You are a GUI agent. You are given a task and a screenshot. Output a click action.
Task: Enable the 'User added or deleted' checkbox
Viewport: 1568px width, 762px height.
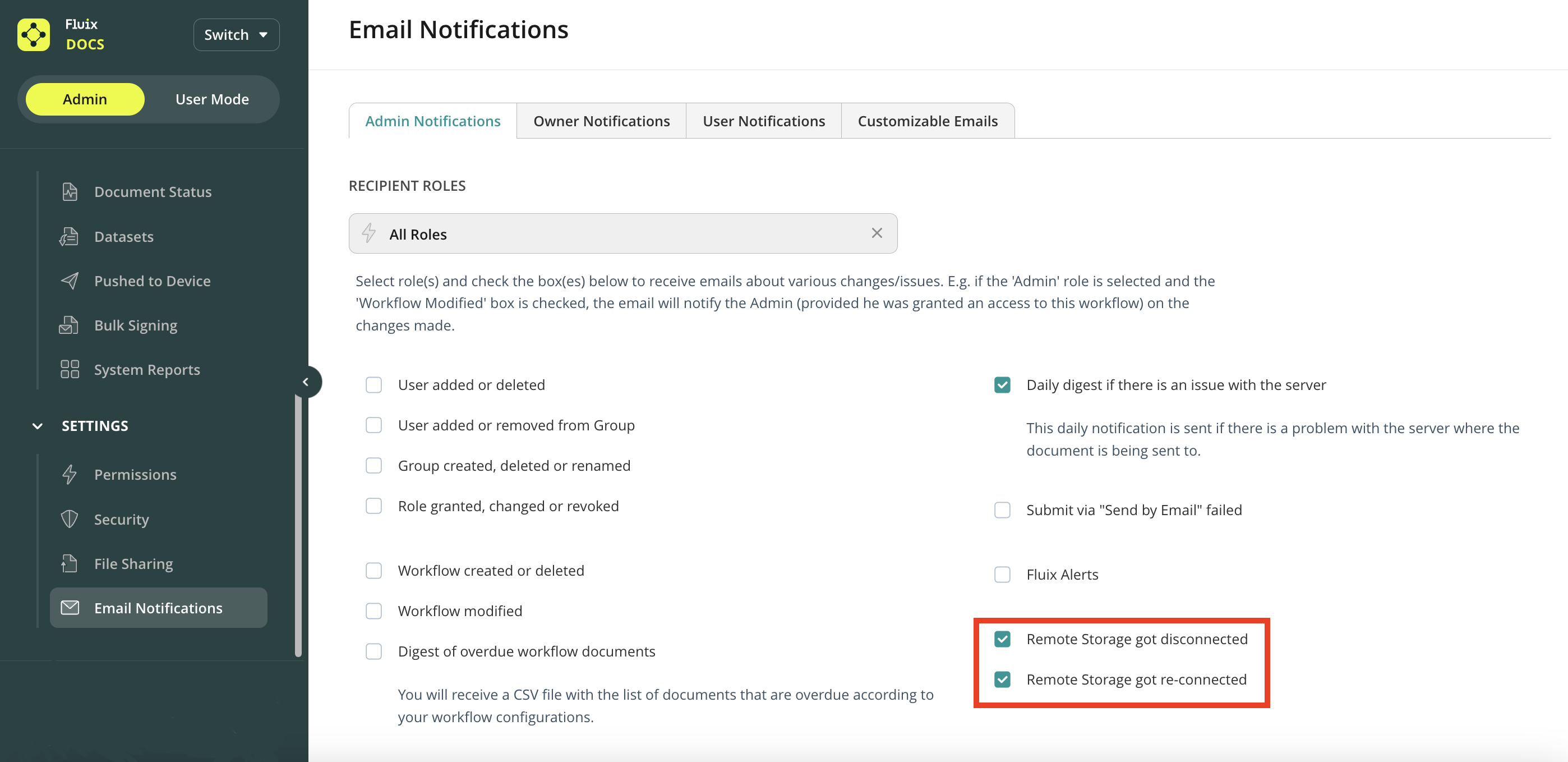[x=373, y=385]
